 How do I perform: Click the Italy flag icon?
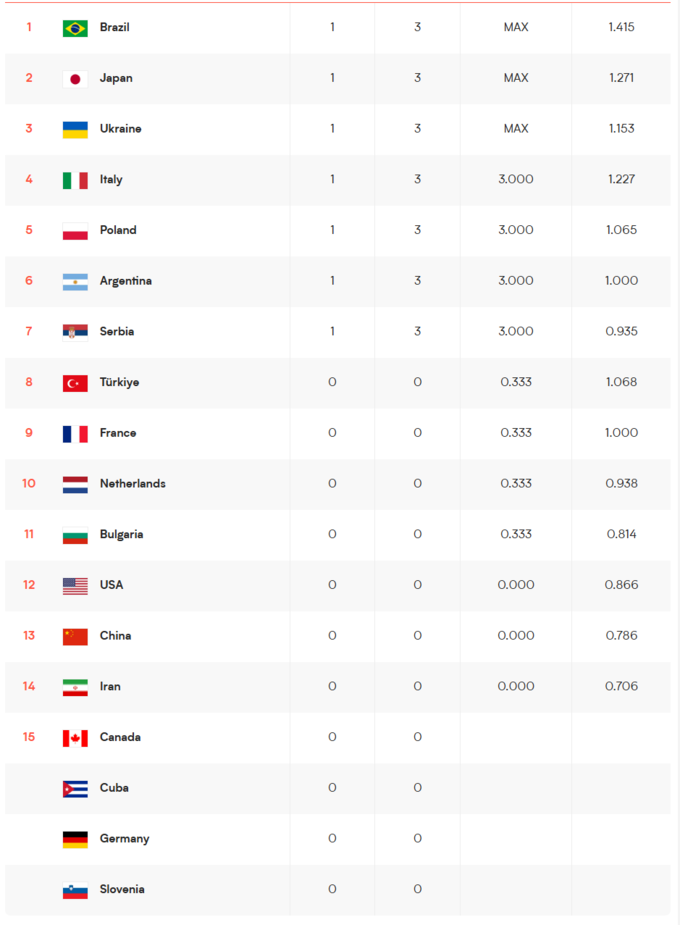pyautogui.click(x=75, y=180)
